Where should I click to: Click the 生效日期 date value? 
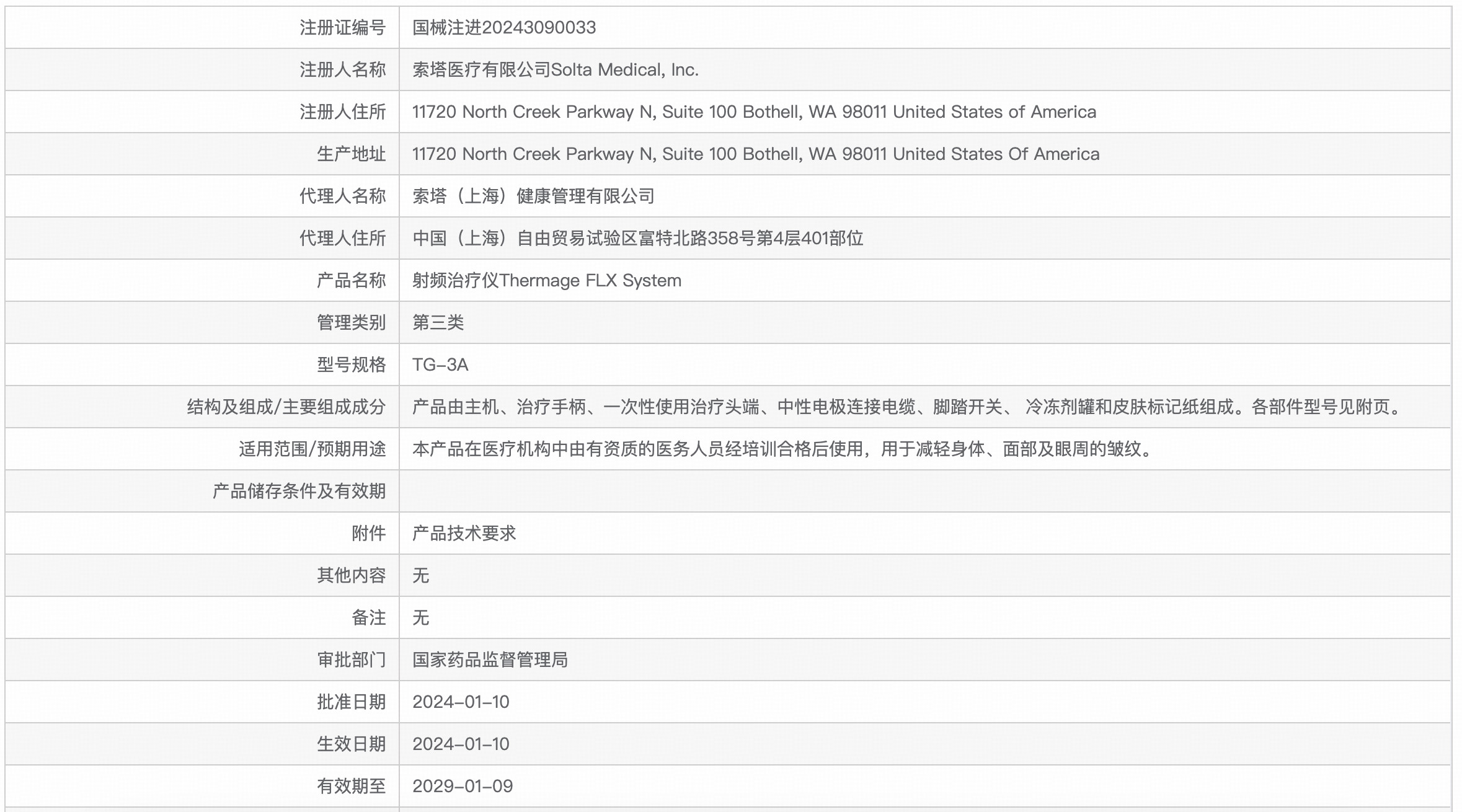pos(460,744)
